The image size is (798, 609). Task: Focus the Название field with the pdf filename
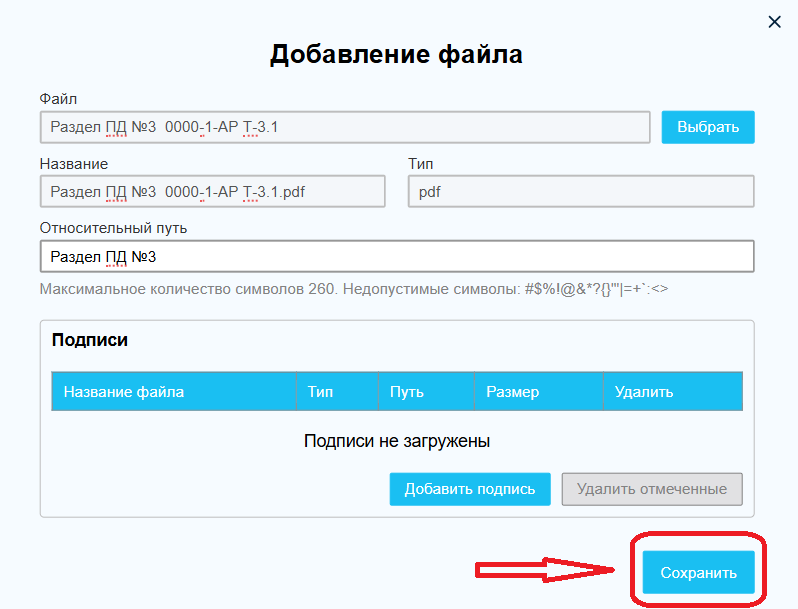(212, 192)
